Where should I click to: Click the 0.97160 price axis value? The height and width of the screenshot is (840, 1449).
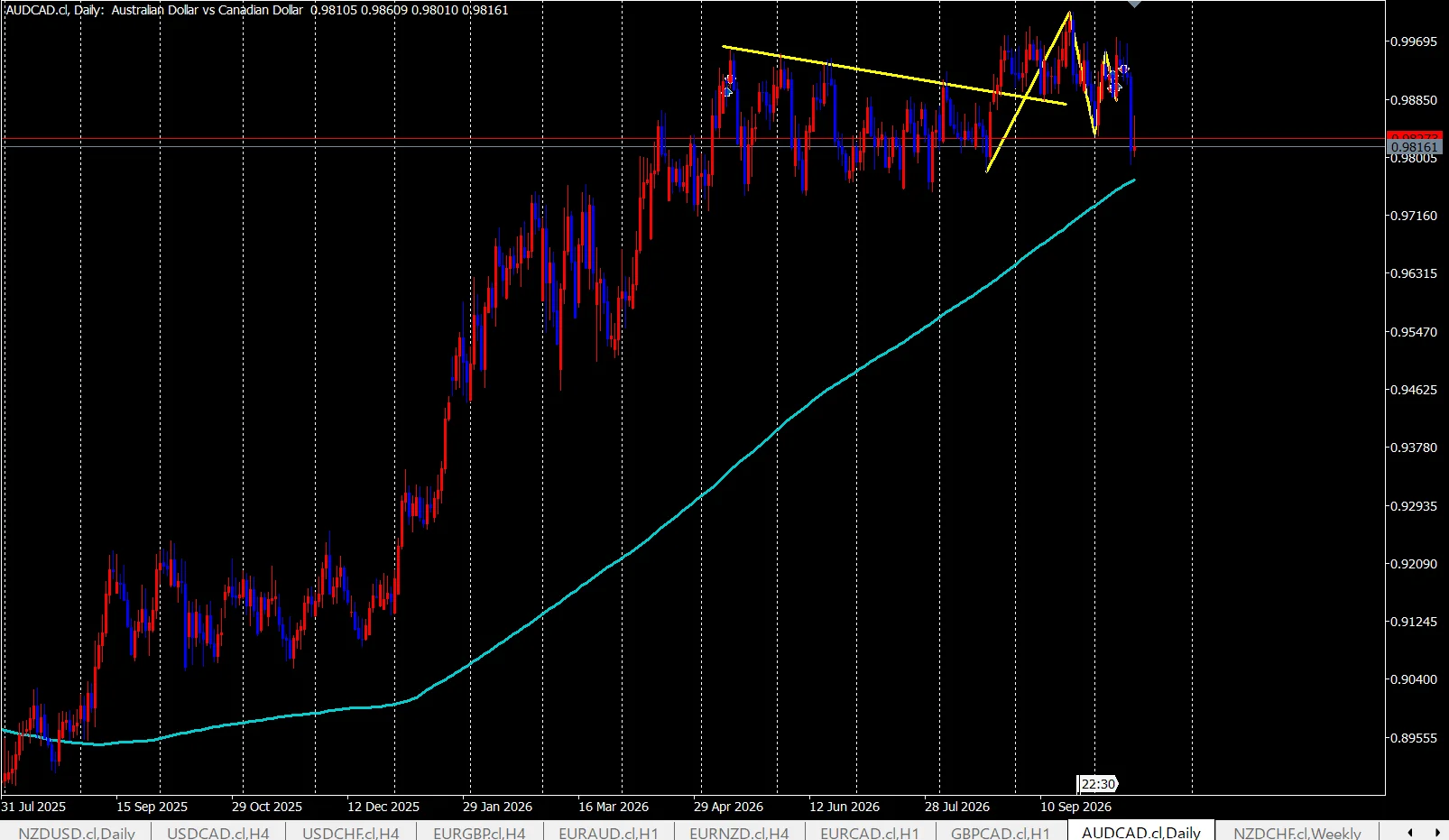coord(1414,216)
